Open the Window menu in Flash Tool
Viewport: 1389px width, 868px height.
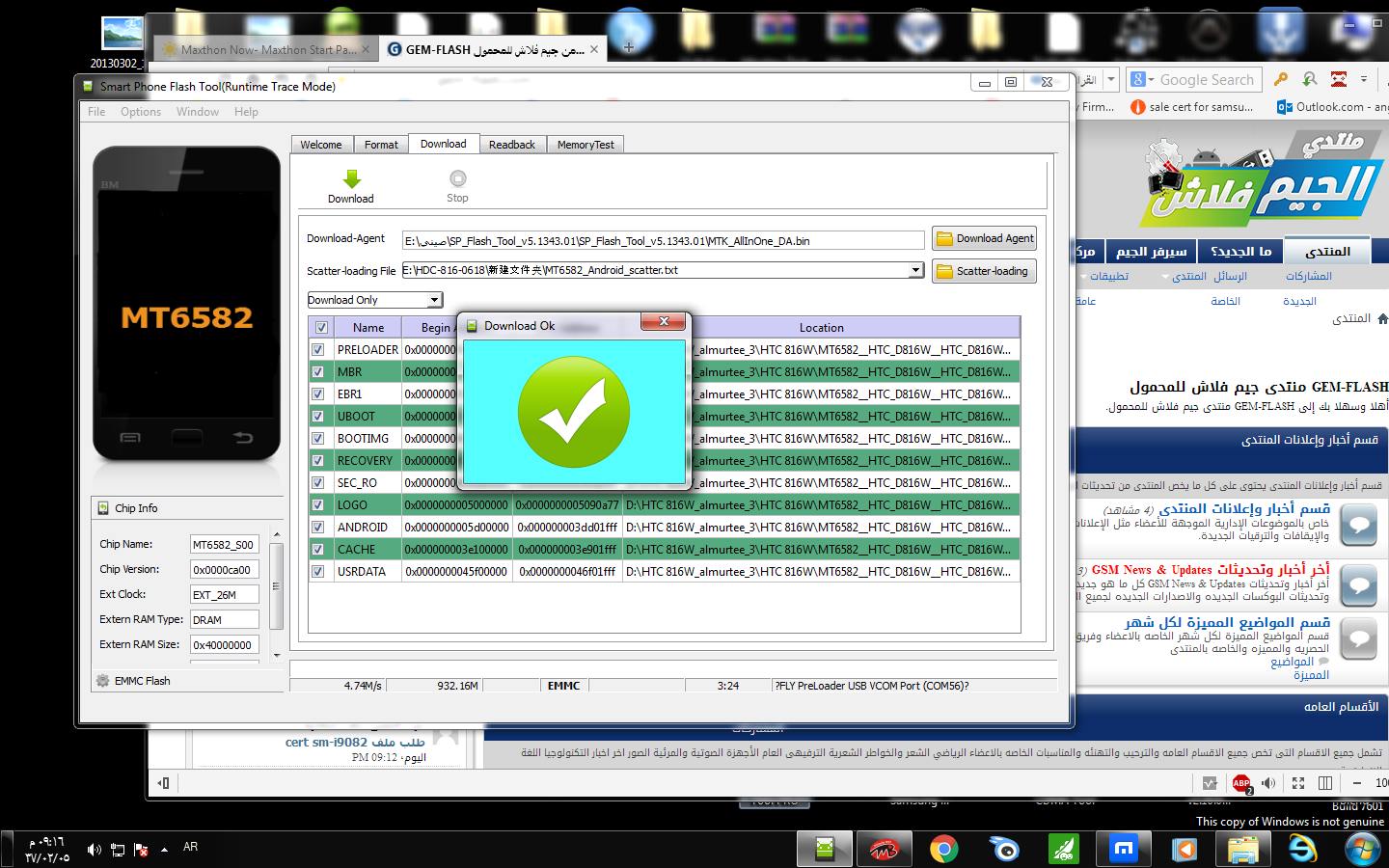click(198, 112)
